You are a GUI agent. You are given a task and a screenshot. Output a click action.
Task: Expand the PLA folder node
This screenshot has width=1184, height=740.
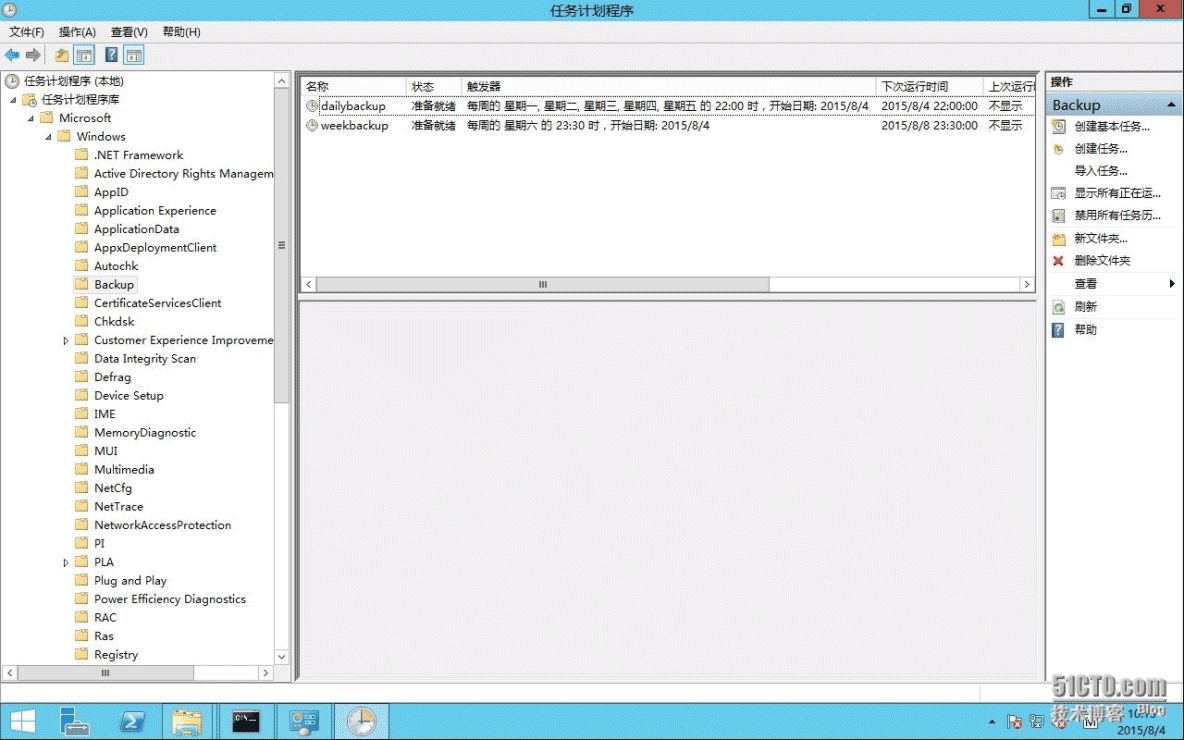click(66, 563)
